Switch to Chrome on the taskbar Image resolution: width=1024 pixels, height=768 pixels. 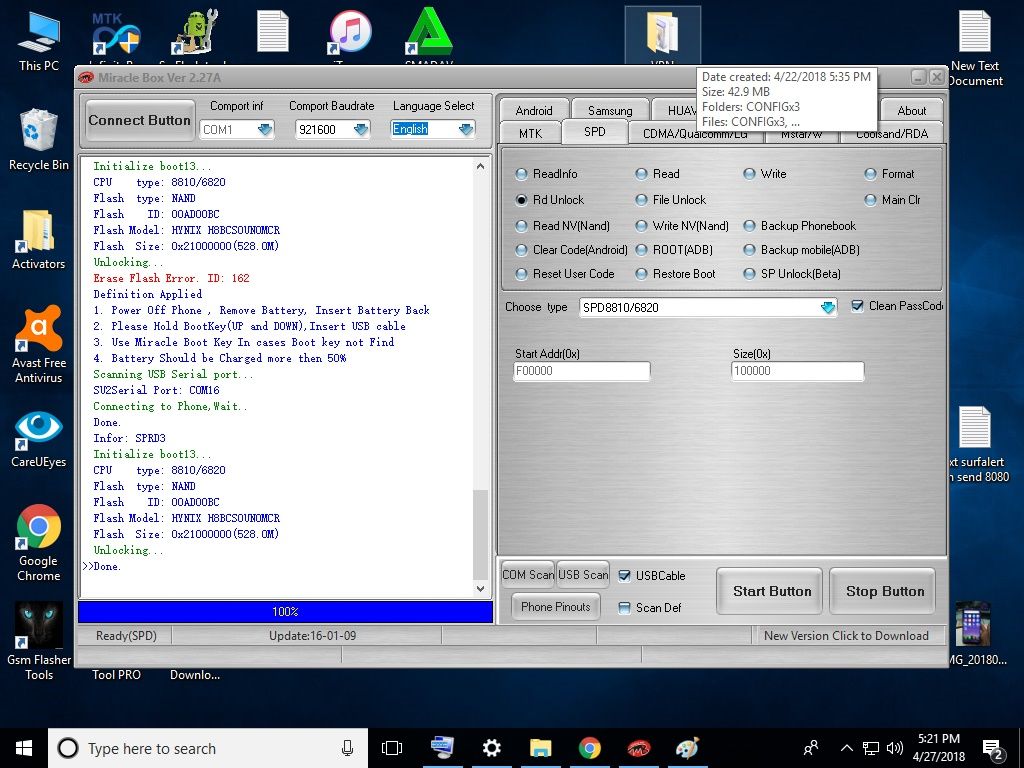click(589, 748)
